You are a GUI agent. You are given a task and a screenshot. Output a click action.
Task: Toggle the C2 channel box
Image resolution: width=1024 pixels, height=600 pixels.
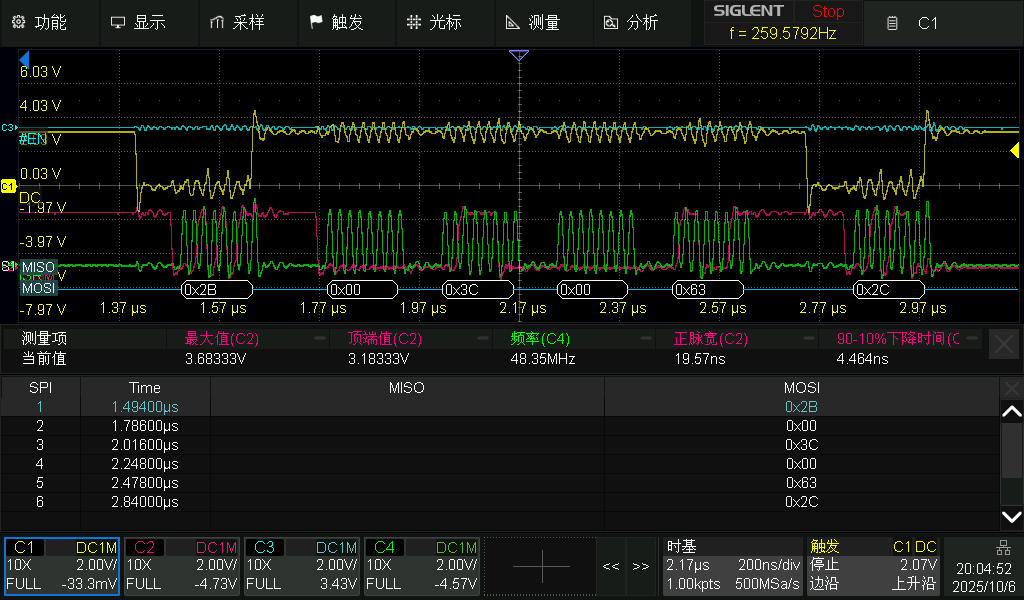tap(182, 566)
